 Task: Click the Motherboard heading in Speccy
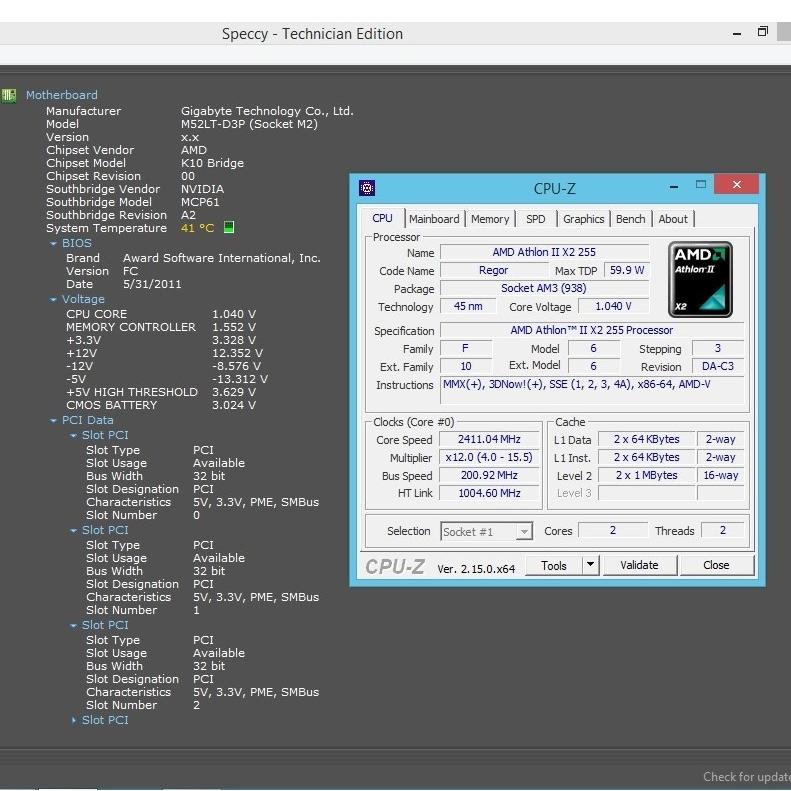(62, 95)
